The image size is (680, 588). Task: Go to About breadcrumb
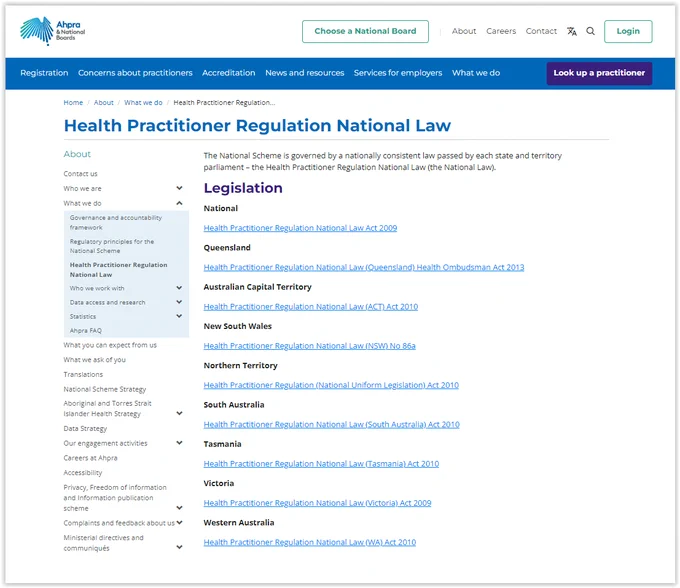104,103
